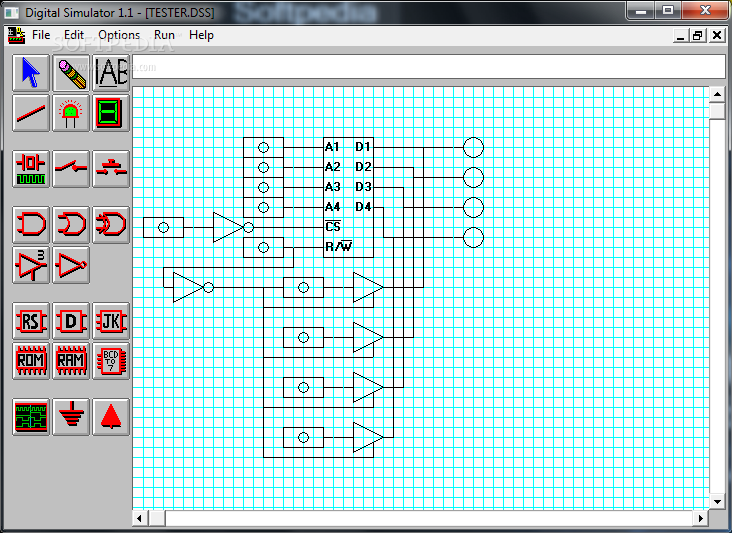Click the third output lamp circle
Screen dimensions: 732x533
(473, 207)
